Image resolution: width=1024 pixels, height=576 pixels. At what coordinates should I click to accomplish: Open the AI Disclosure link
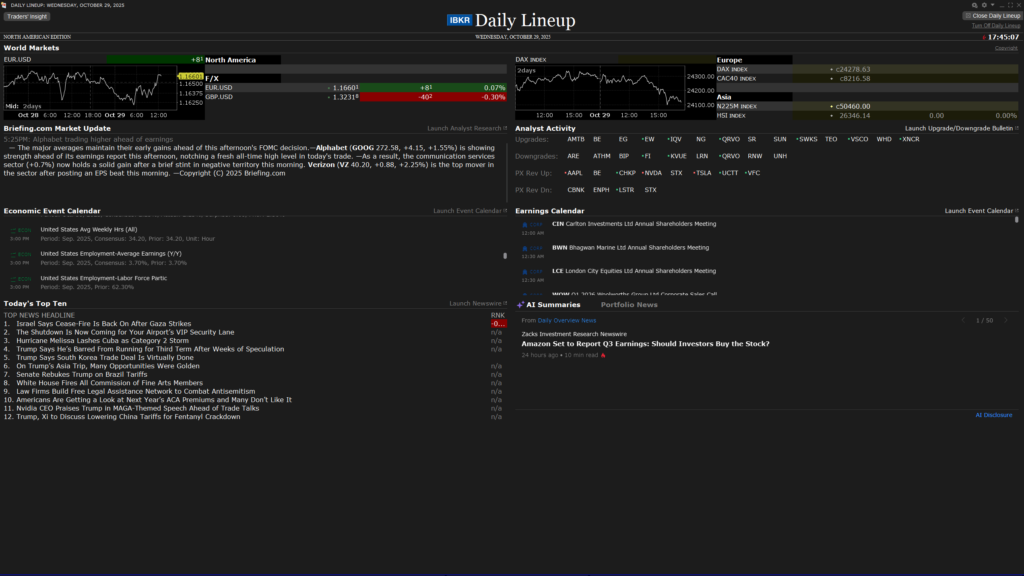(x=994, y=415)
